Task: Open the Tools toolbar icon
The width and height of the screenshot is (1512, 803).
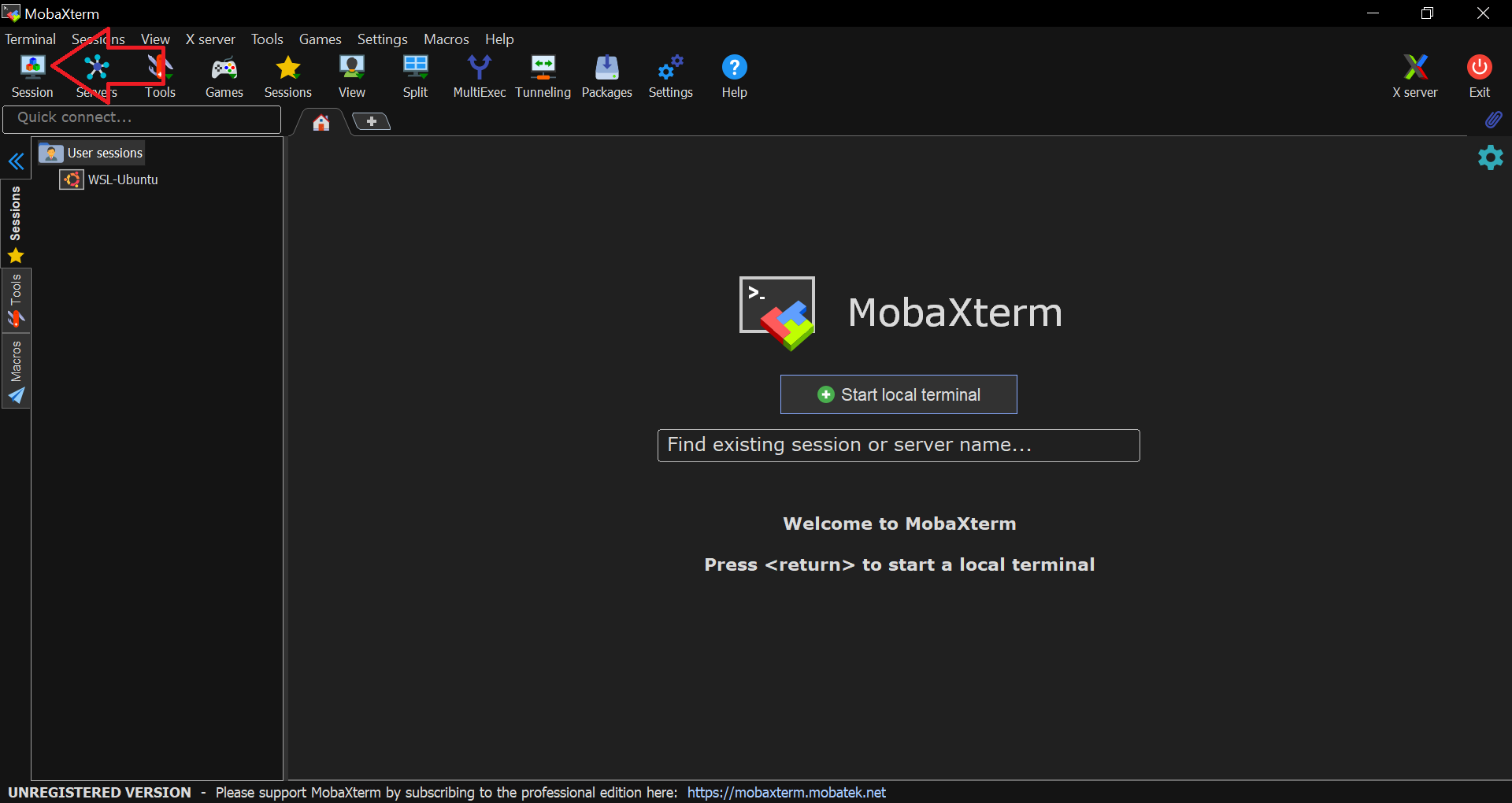Action: (x=160, y=76)
